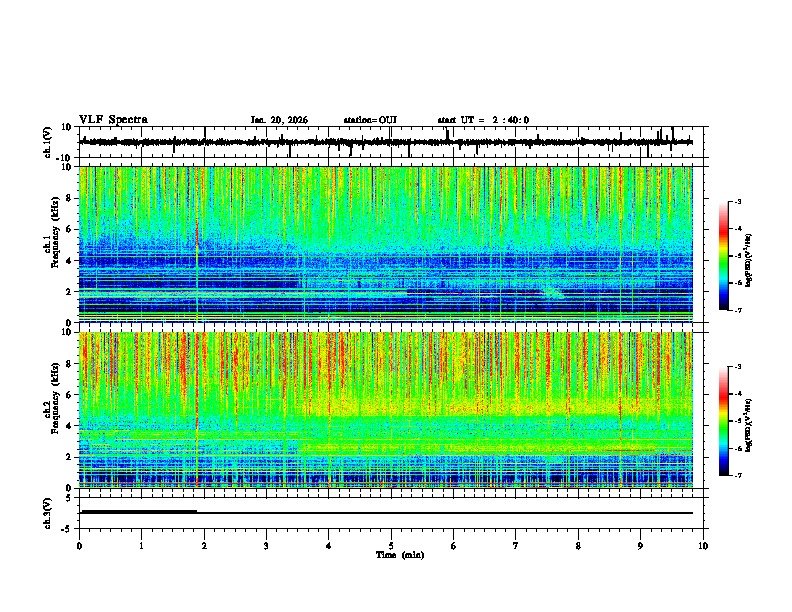792x612 pixels.
Task: Click the ch.3(V) axis label
Action: pos(48,513)
